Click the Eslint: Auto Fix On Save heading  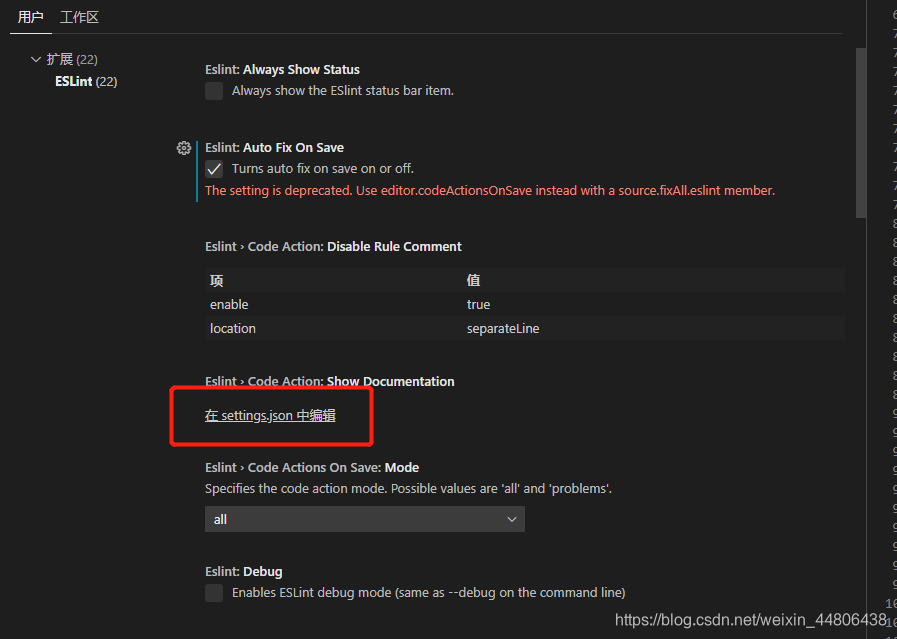point(275,148)
